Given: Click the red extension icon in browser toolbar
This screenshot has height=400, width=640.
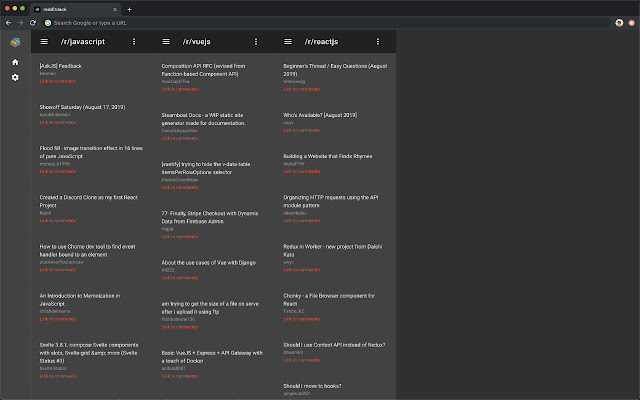Looking at the screenshot, I should (x=632, y=23).
